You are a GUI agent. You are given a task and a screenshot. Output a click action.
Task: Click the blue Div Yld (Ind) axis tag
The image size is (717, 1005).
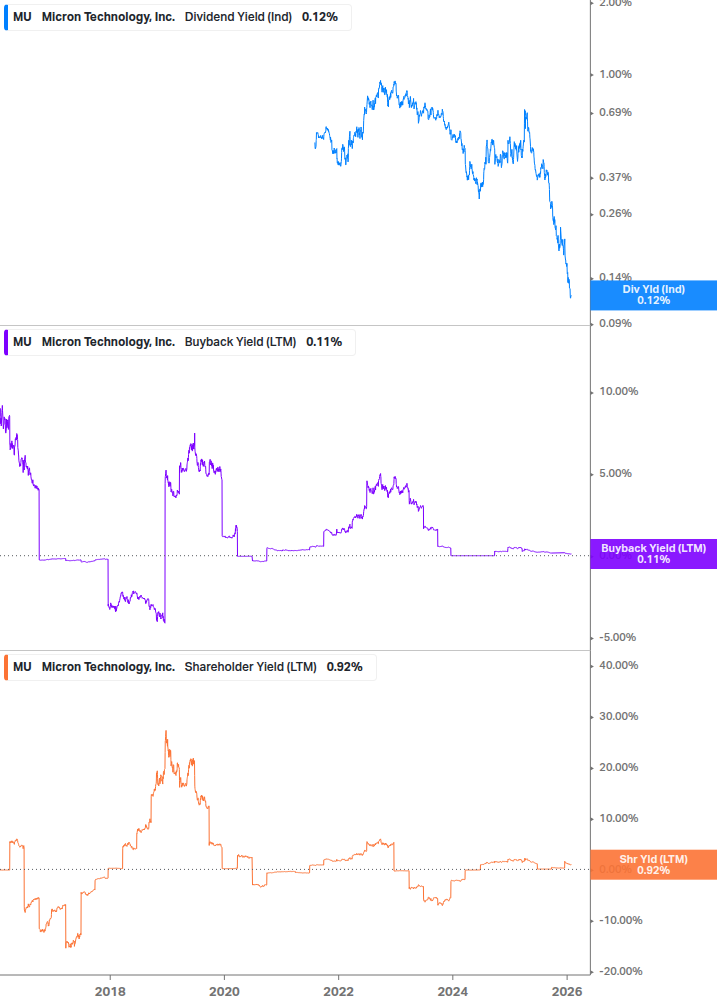point(653,295)
